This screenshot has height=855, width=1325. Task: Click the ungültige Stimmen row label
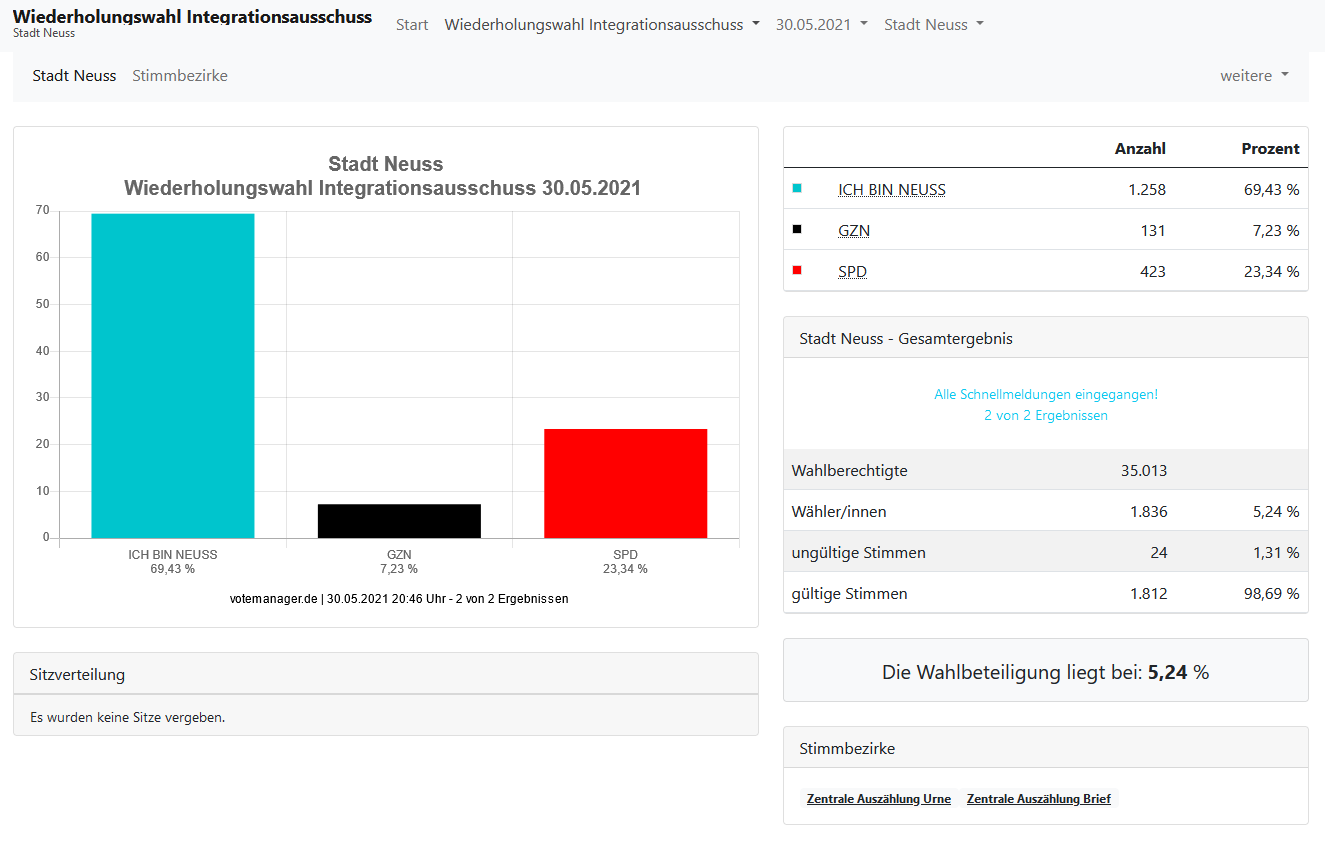click(858, 552)
